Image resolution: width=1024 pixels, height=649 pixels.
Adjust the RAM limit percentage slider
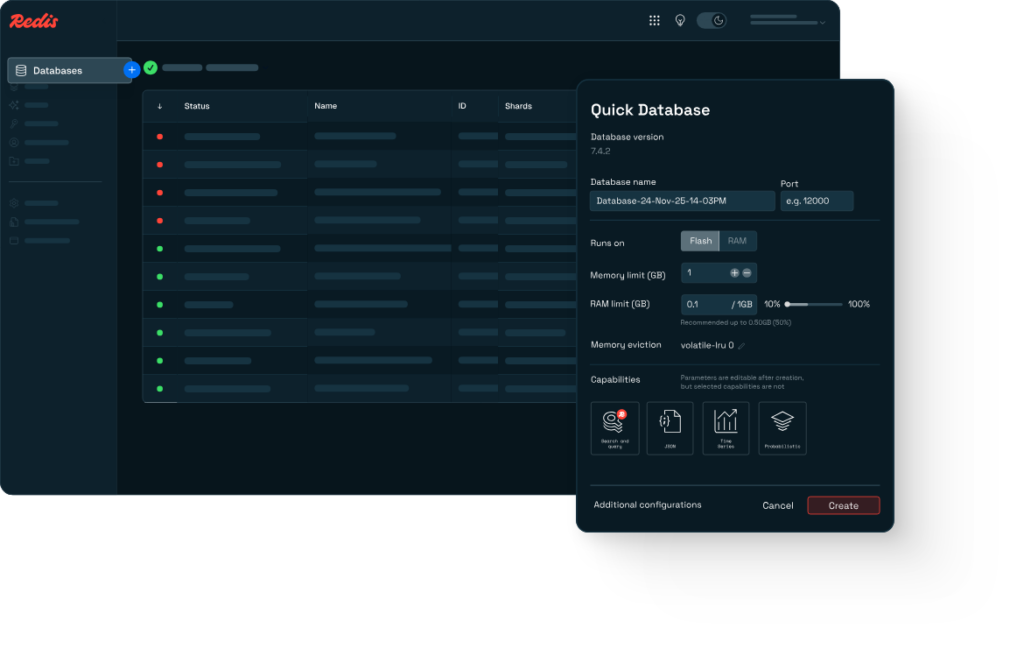pyautogui.click(x=789, y=304)
